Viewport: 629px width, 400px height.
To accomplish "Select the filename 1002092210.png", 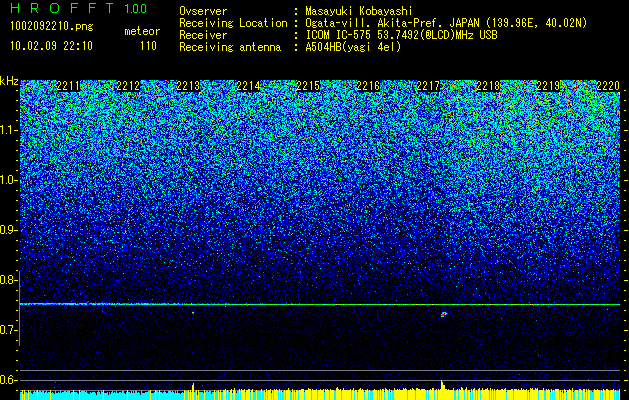I will (52, 27).
